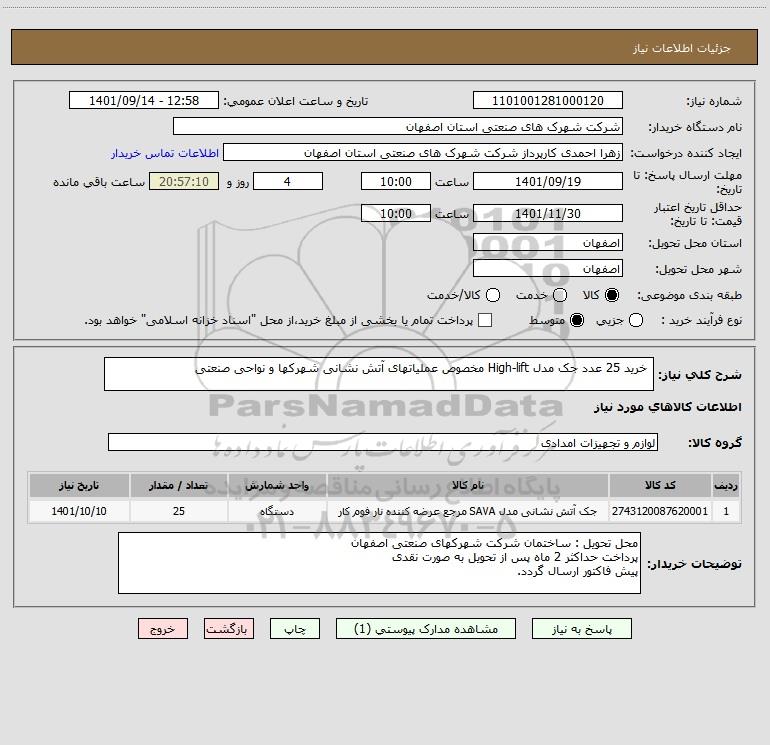Click the چاپ print button
This screenshot has width=770, height=745.
295,629
